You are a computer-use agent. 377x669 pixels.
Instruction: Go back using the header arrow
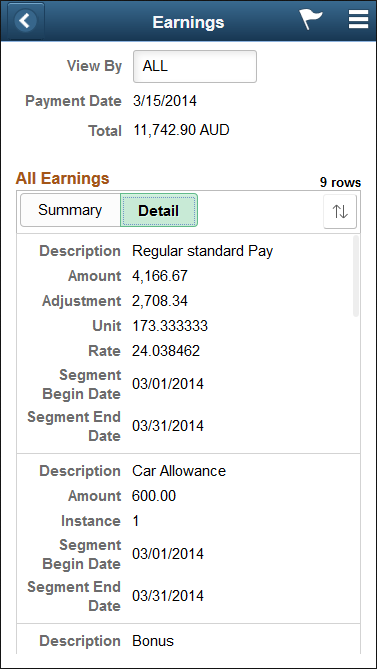point(25,21)
